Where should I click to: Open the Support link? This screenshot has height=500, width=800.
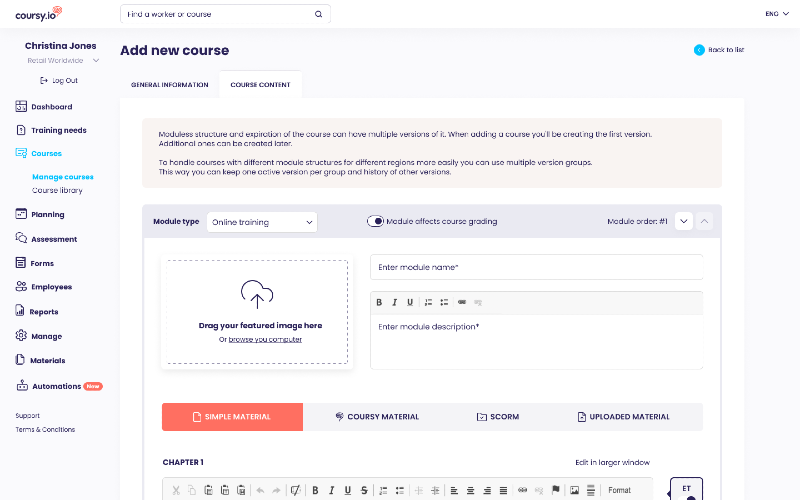(28, 416)
